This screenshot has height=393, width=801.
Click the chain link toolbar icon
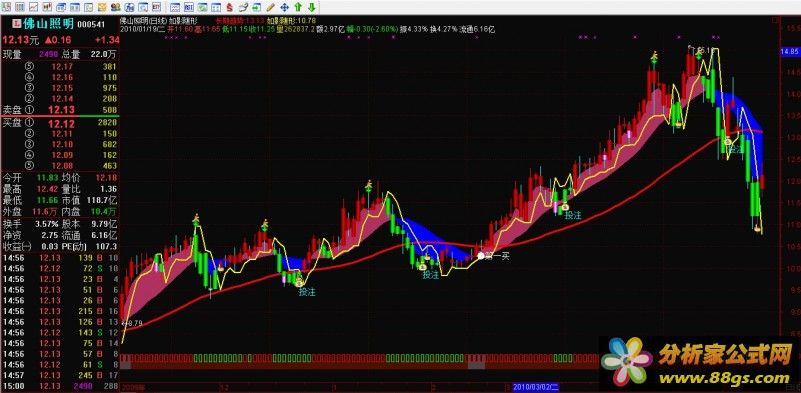tap(243, 7)
